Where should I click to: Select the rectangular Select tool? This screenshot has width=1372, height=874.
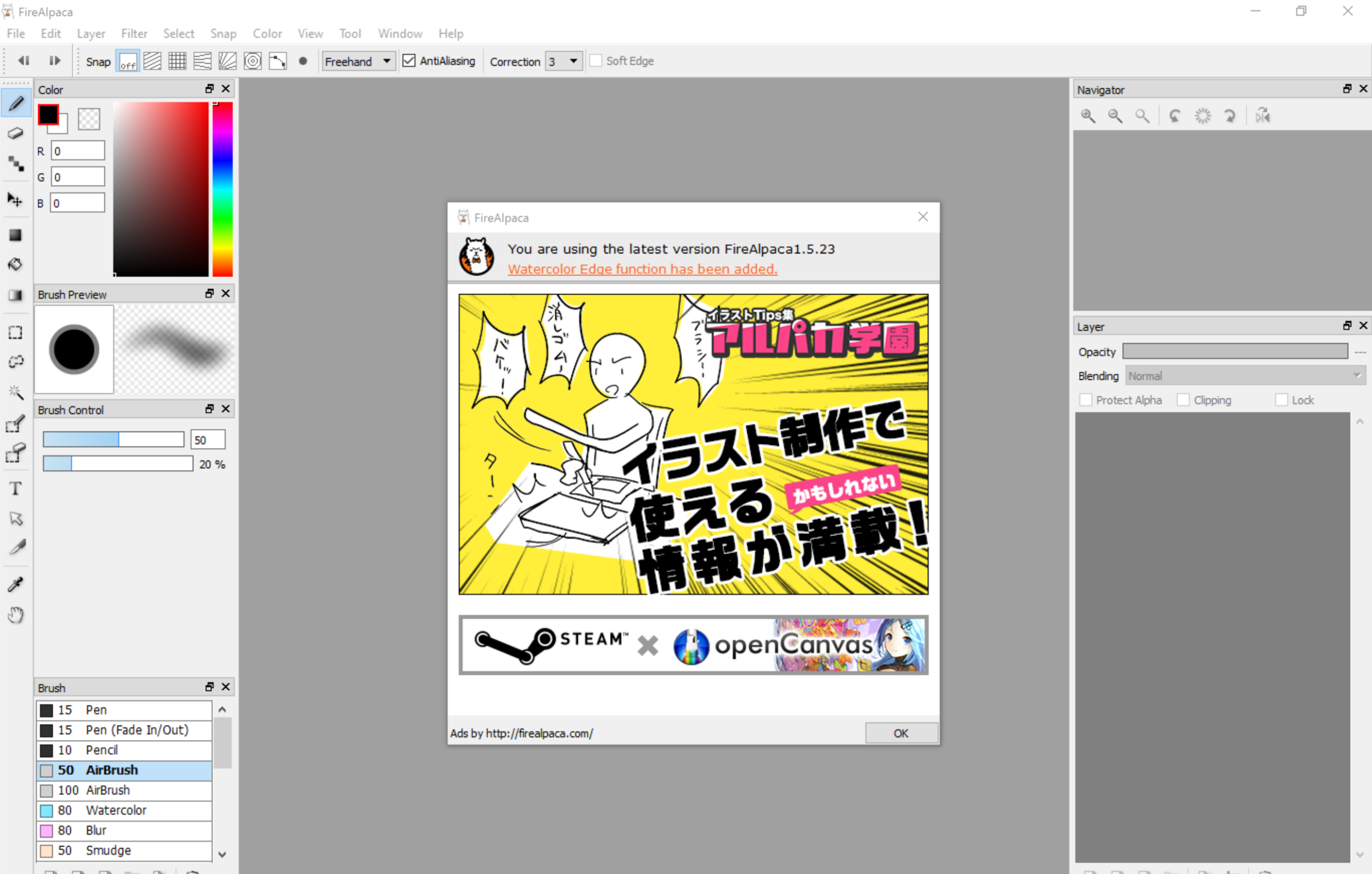16,332
